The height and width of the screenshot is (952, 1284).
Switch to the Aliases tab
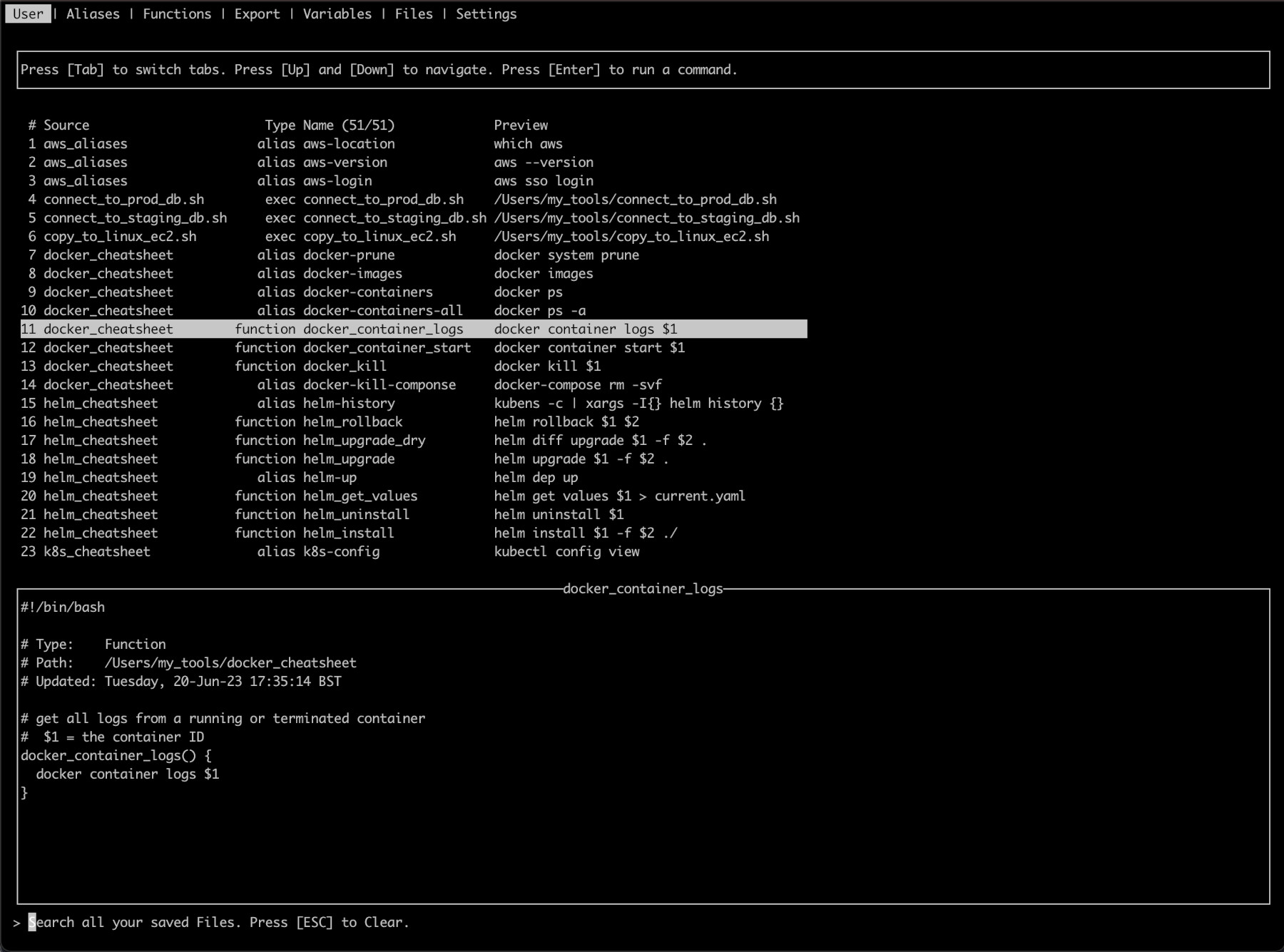93,14
